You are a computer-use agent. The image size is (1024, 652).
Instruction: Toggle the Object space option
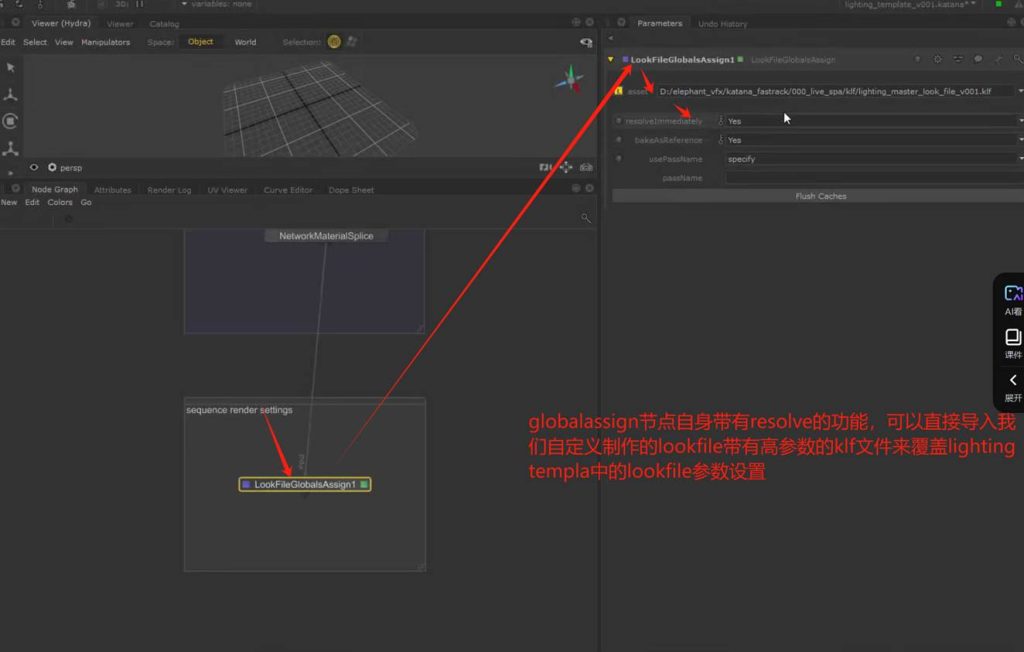click(x=200, y=42)
